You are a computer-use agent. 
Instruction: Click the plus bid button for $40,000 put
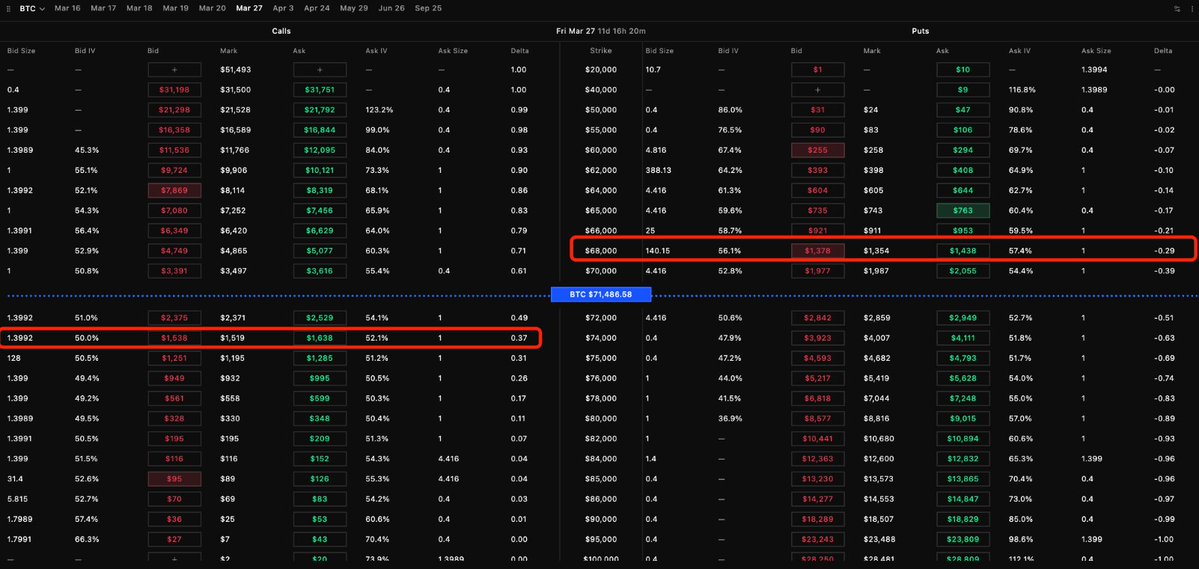(x=817, y=89)
